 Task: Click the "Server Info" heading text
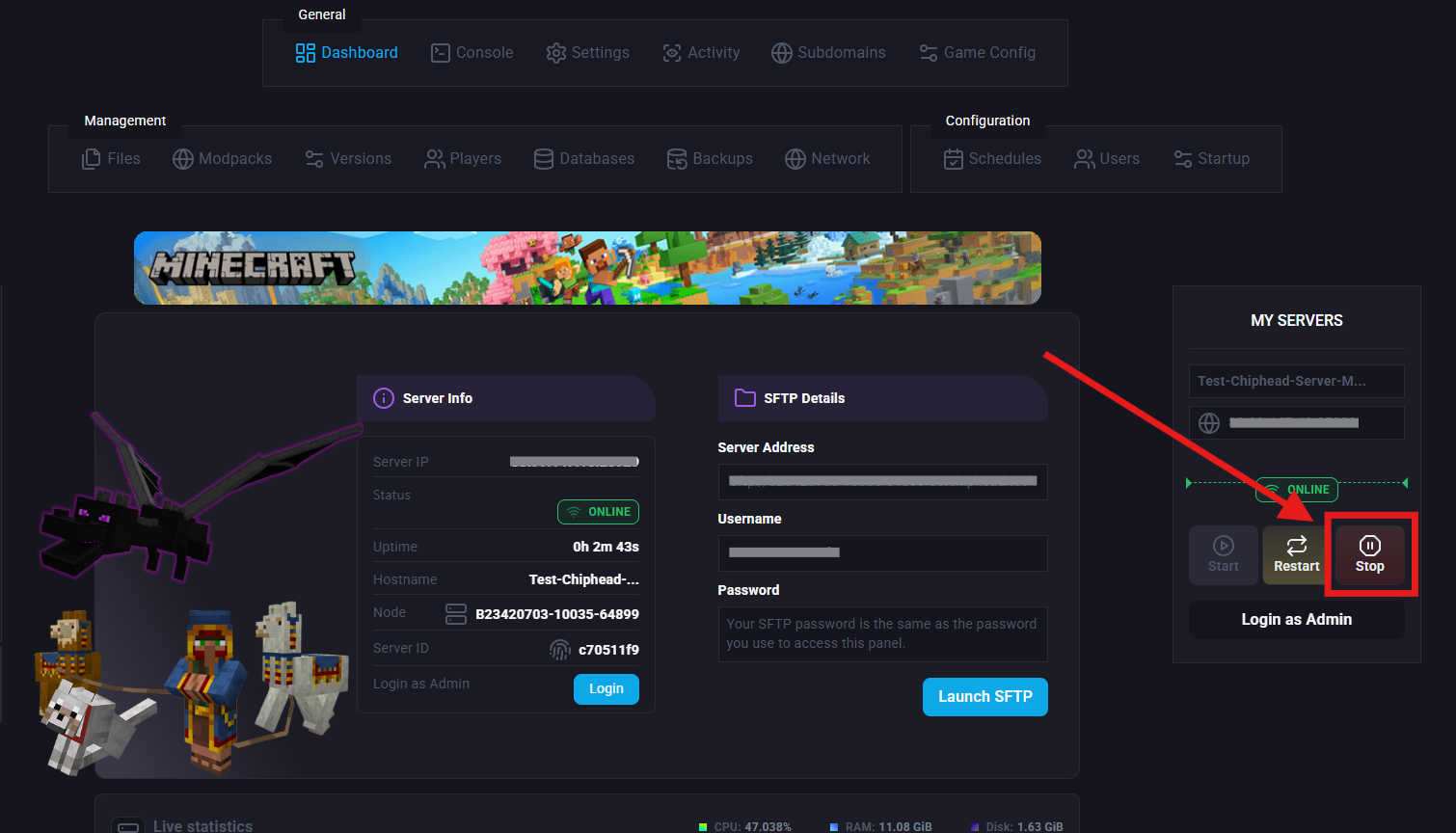click(438, 398)
